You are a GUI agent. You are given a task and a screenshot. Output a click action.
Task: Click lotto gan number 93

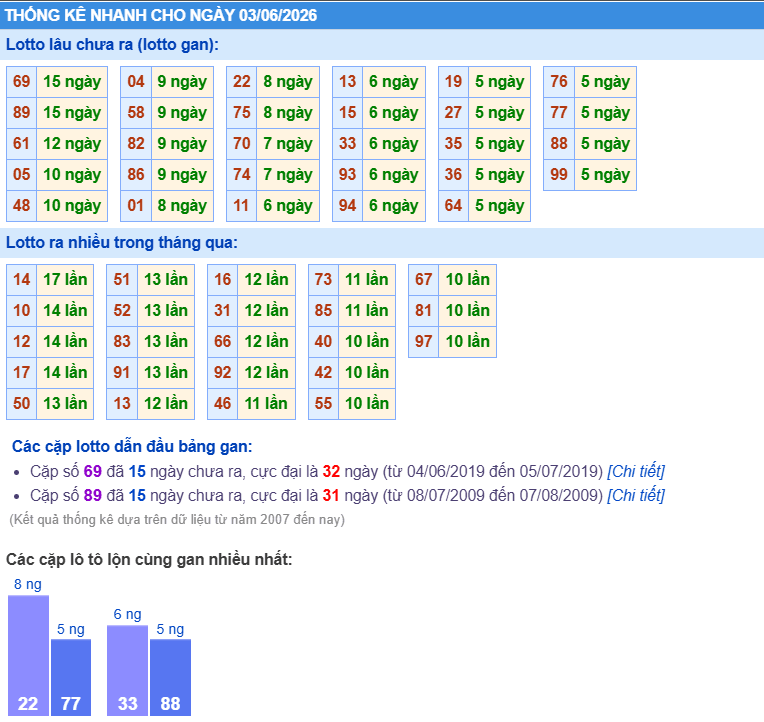pos(347,174)
